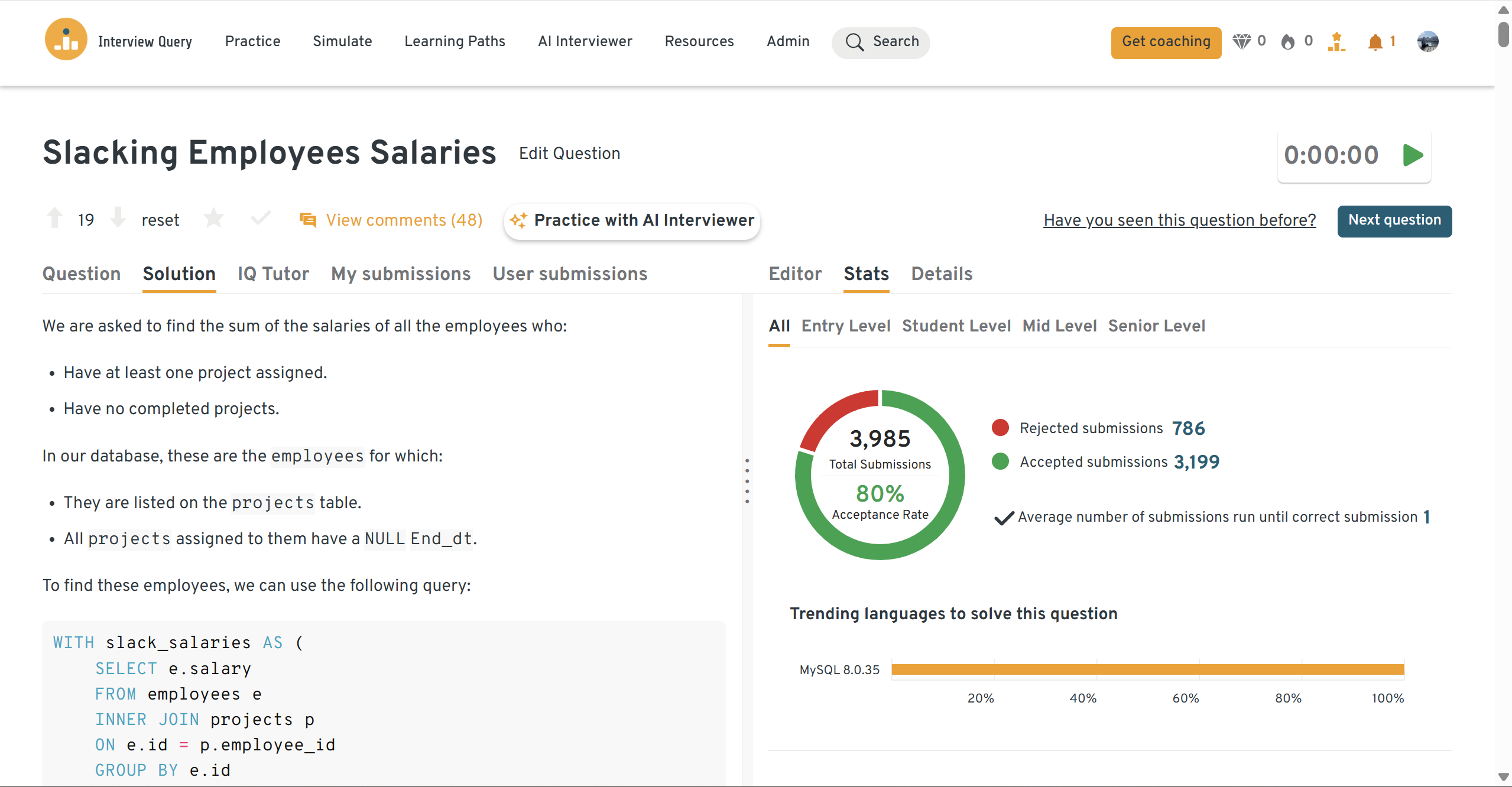Open the Details tab
The height and width of the screenshot is (787, 1512).
[x=941, y=274]
